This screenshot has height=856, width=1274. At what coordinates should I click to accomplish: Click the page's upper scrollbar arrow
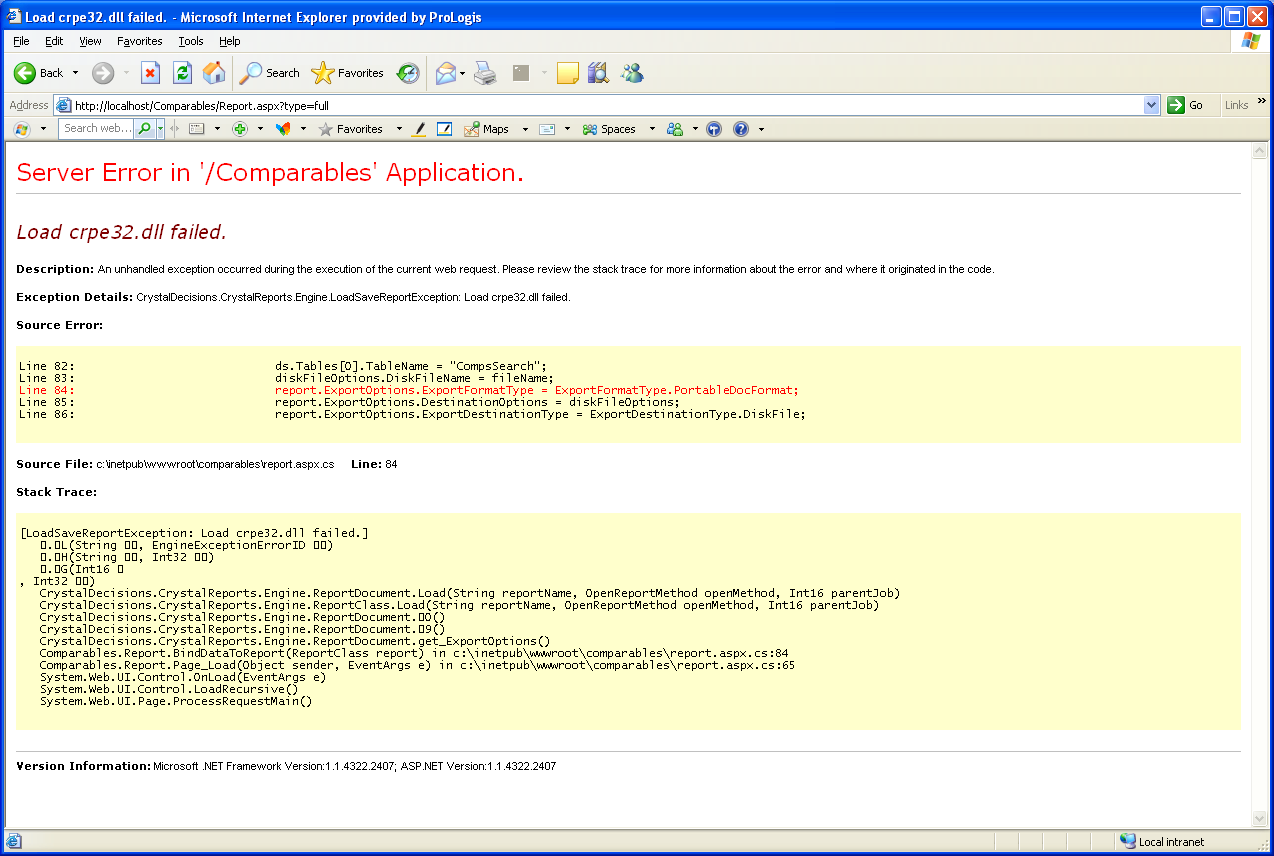tap(1260, 151)
